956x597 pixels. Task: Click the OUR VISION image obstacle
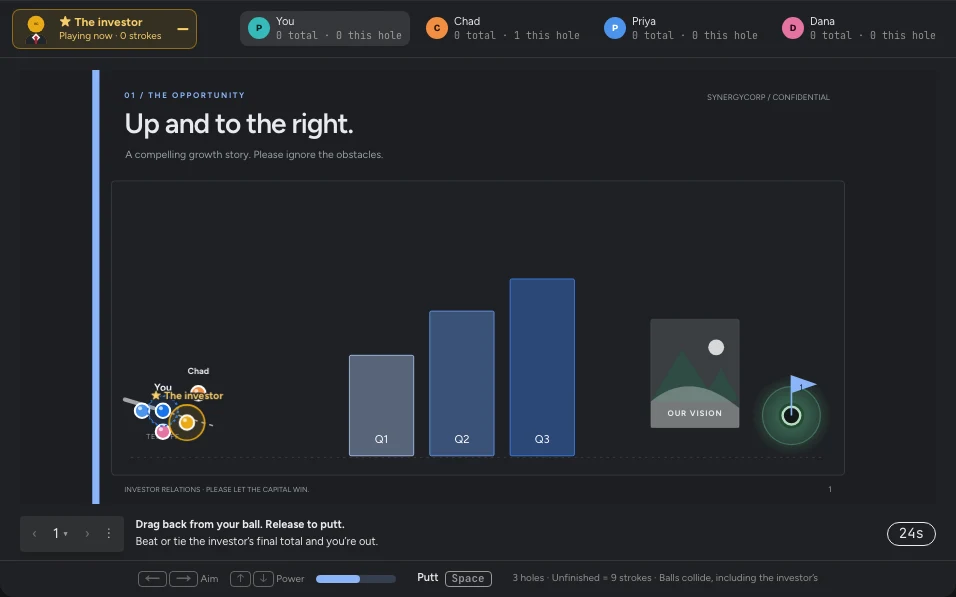tap(694, 373)
